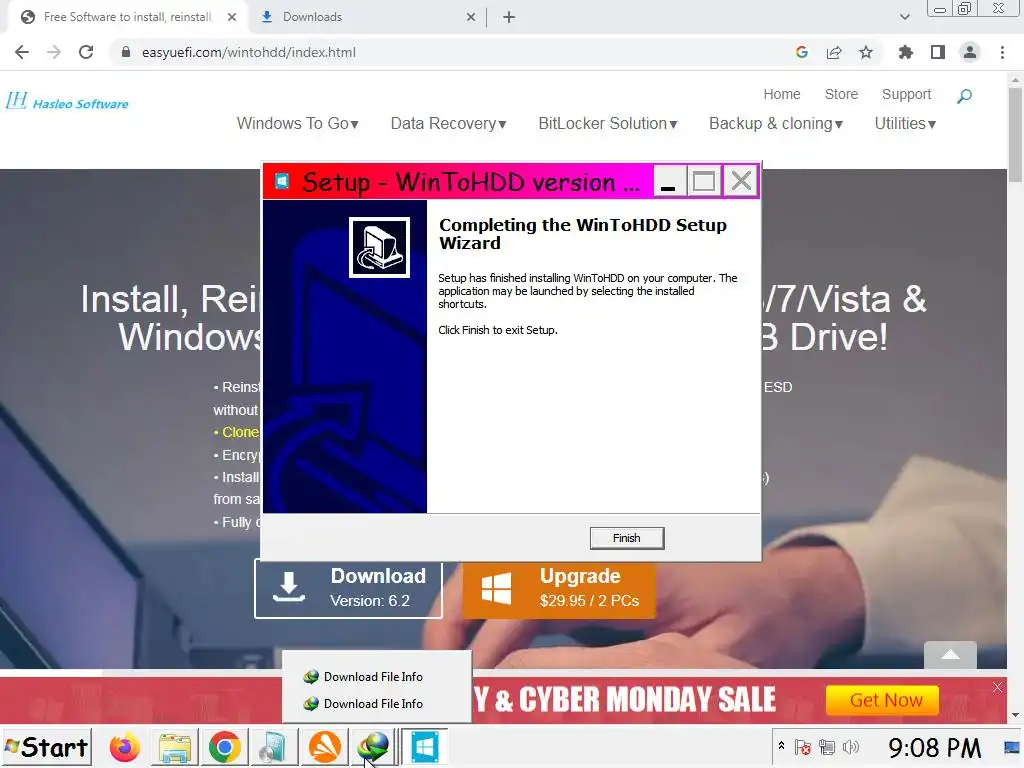
Task: Close the WinToHDD Setup window
Action: pos(741,181)
